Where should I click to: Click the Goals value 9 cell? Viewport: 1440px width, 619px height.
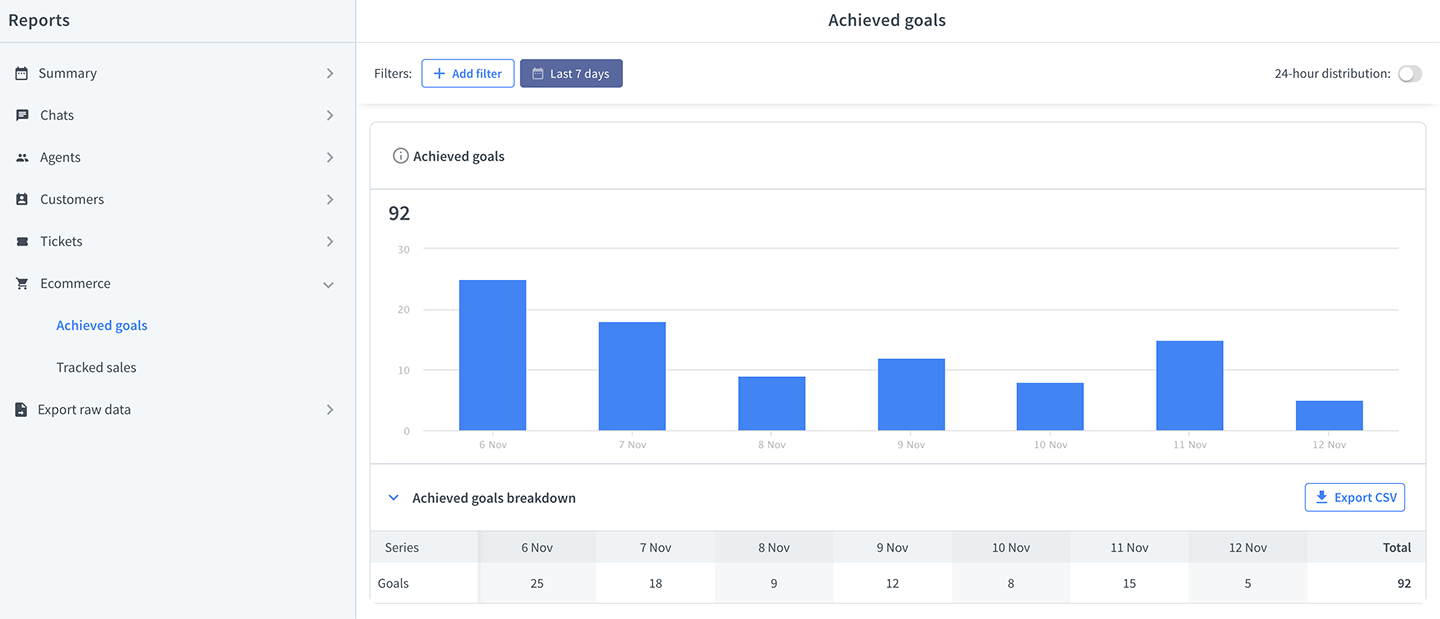pyautogui.click(x=774, y=583)
